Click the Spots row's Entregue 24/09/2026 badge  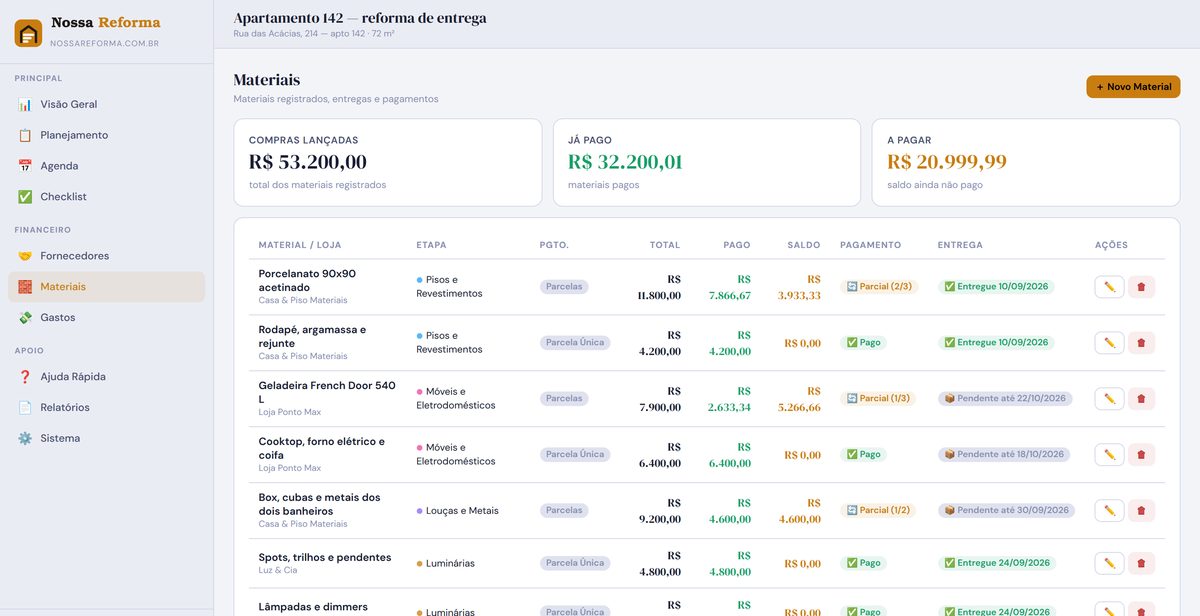tap(996, 563)
